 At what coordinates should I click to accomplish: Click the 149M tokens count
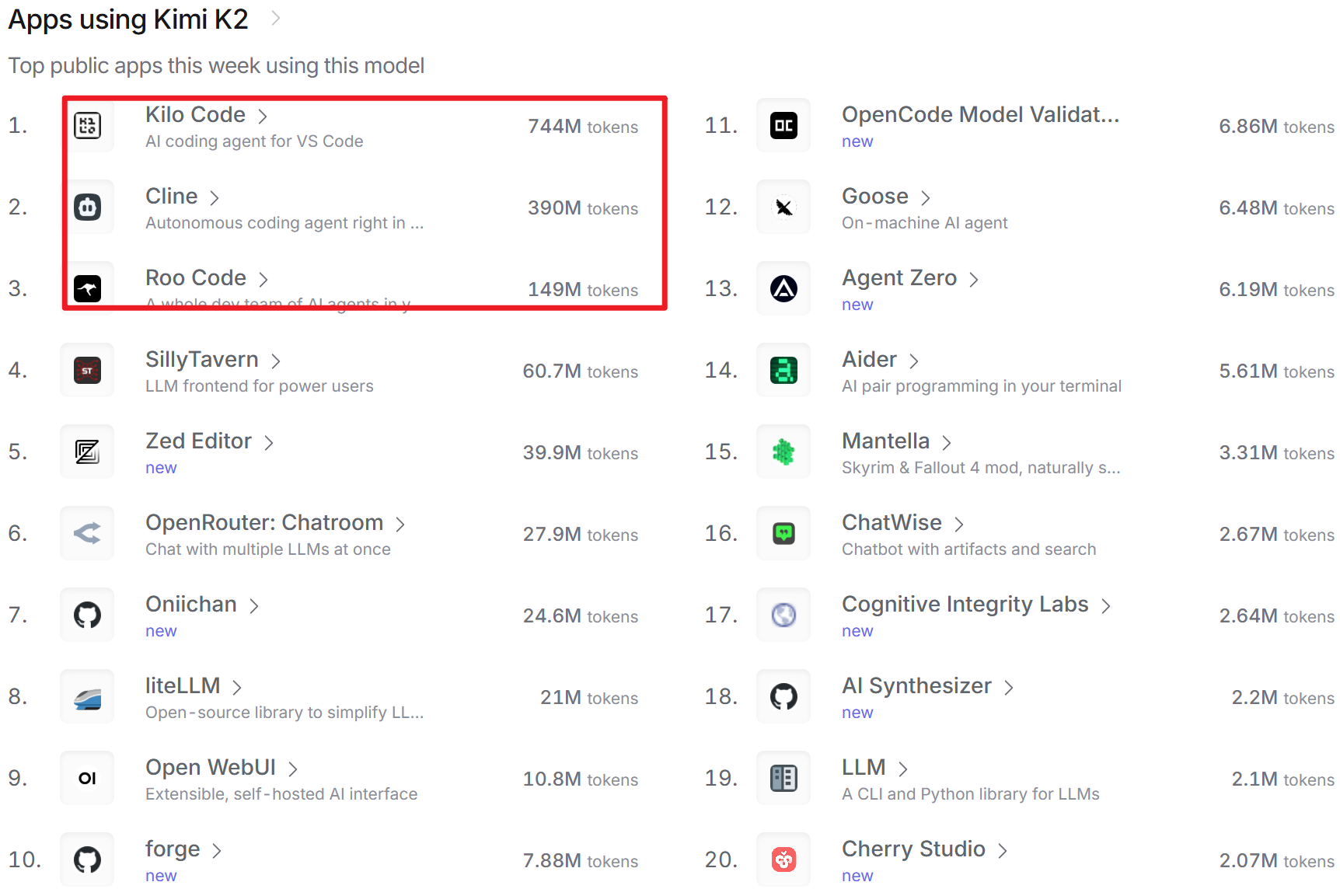[583, 289]
